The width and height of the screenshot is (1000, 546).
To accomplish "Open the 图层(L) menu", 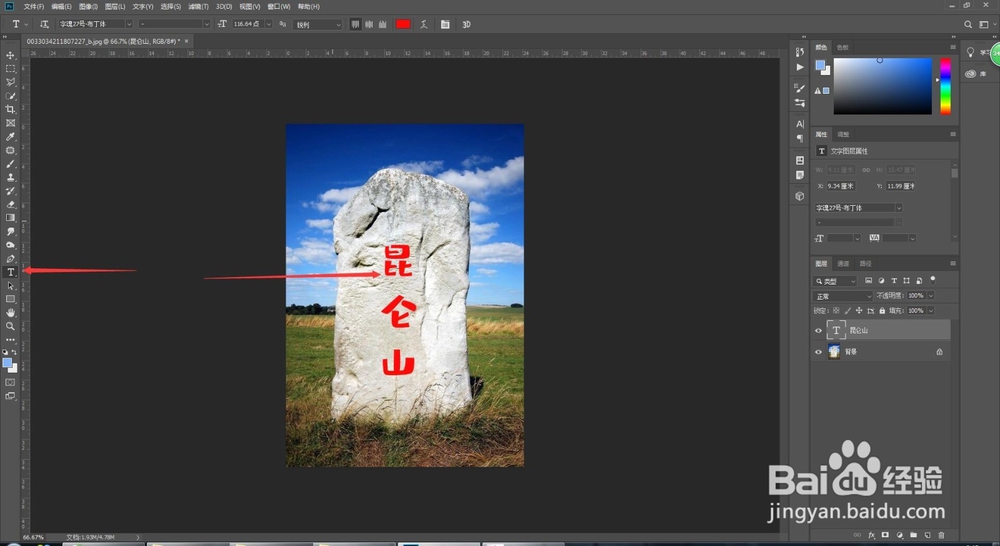I will point(115,6).
